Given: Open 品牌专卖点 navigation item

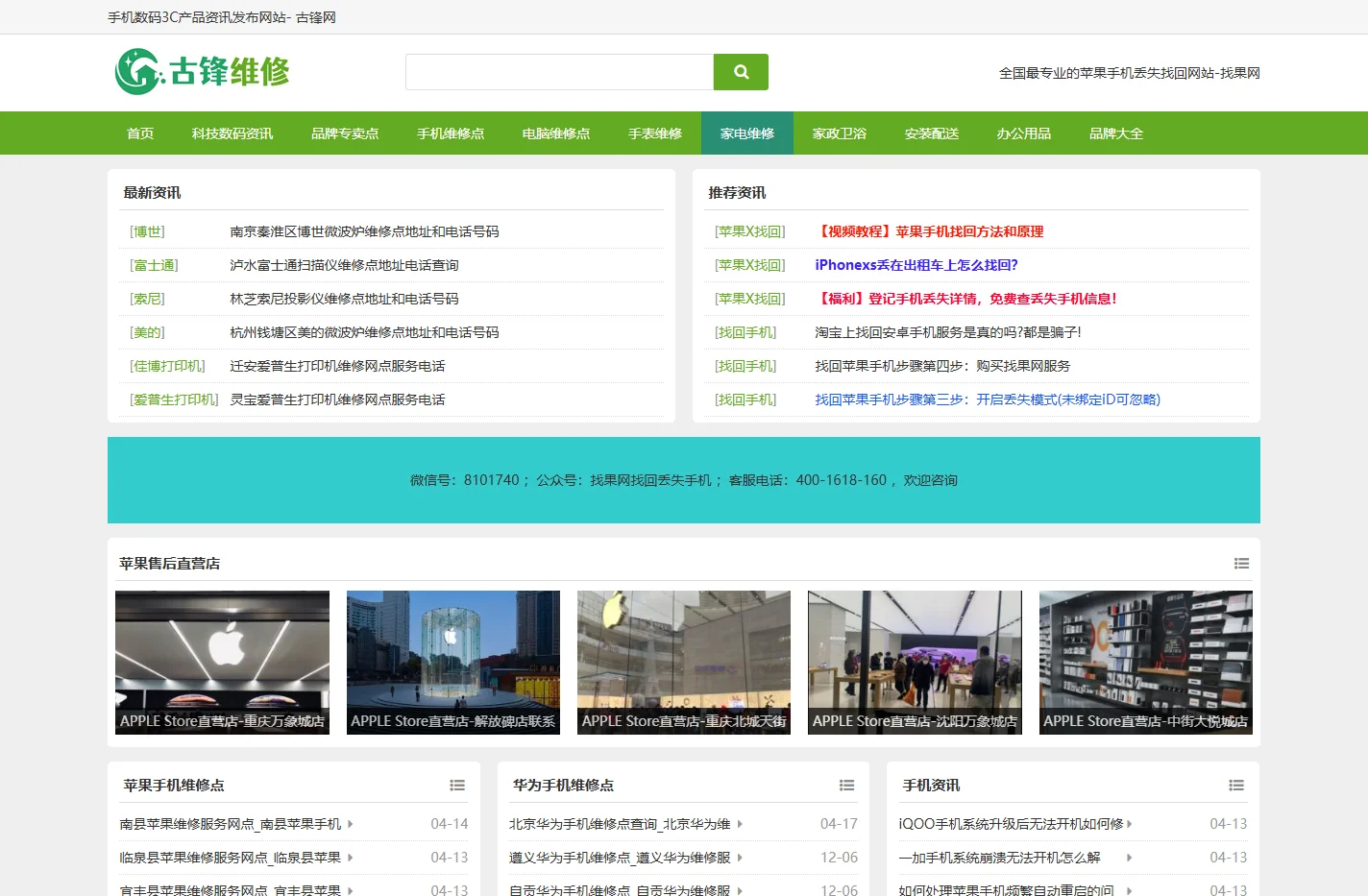Looking at the screenshot, I should coord(345,133).
